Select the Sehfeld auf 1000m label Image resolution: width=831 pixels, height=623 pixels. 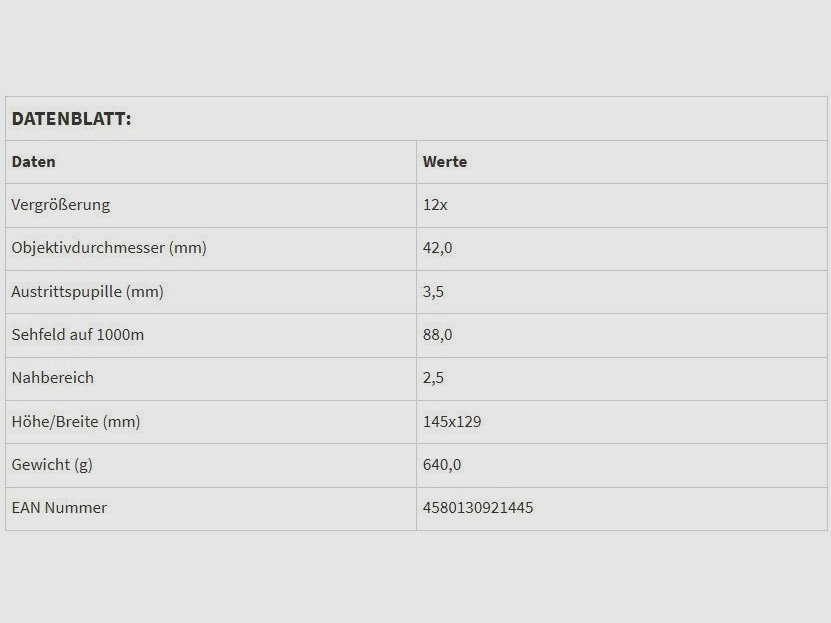pyautogui.click(x=77, y=335)
